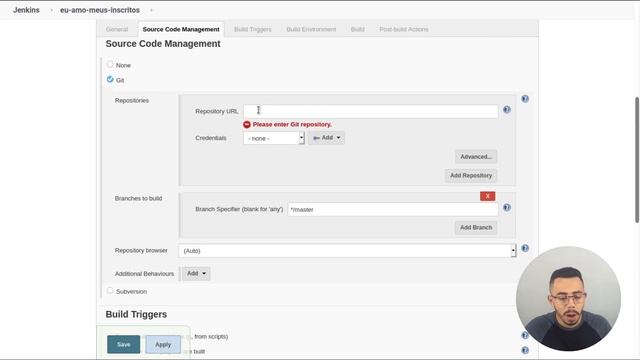Select the Subversion radio option
Screen dimensions: 640x360
pos(110,291)
